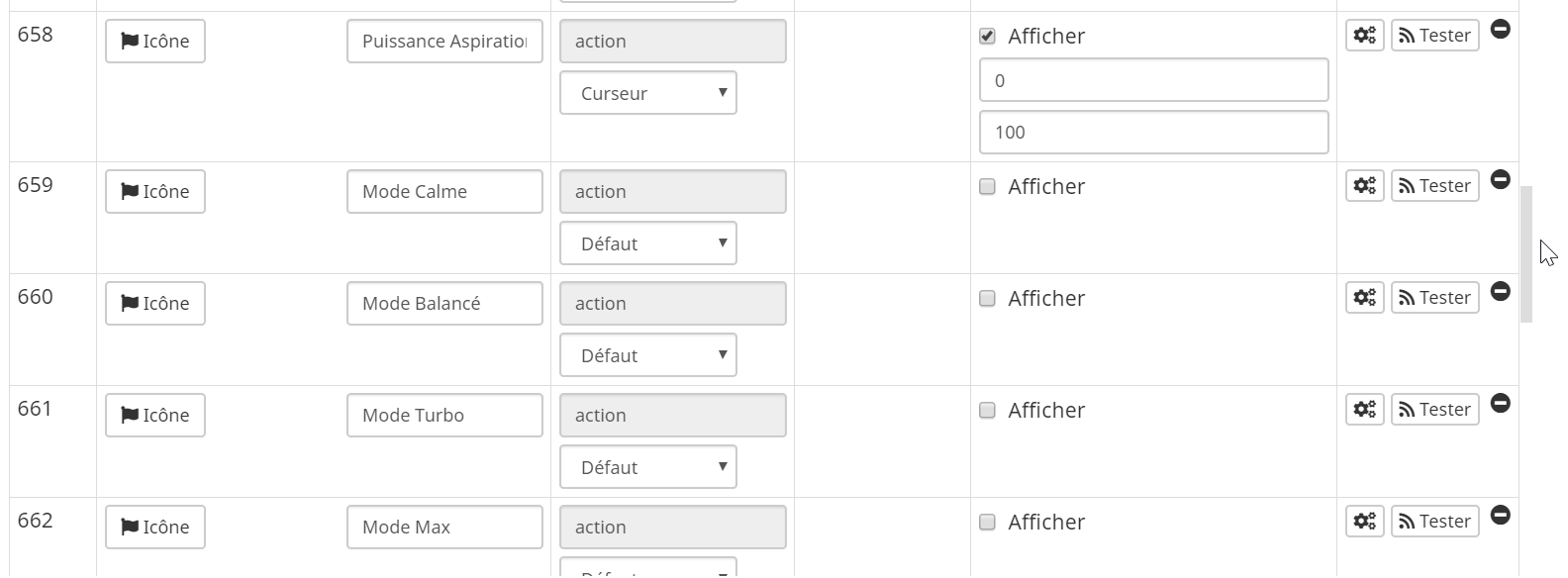
Task: Test the Puissance Aspiration command
Action: (1434, 36)
